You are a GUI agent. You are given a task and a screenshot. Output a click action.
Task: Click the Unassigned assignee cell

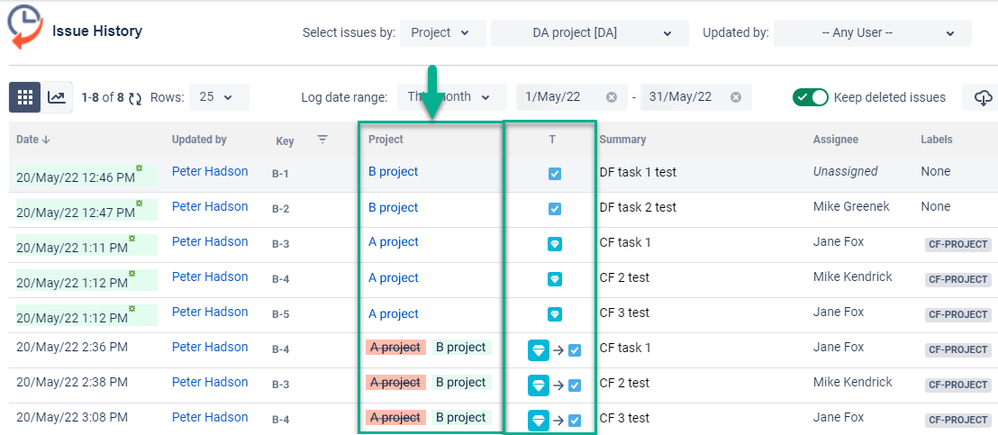(845, 171)
